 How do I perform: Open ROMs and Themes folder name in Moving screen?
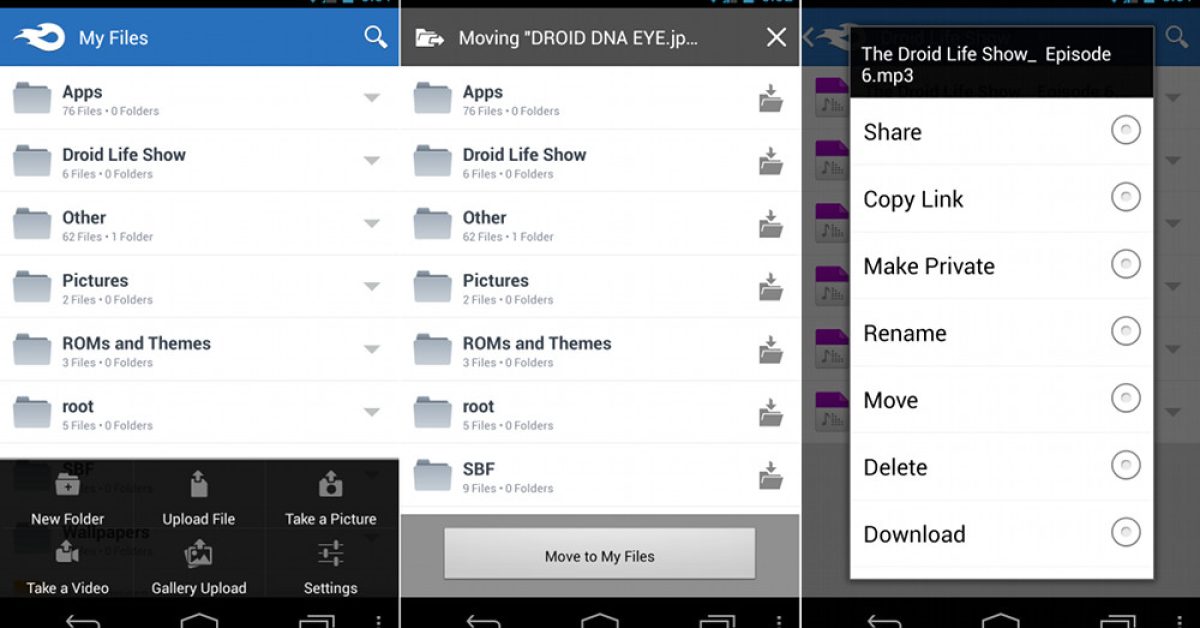pos(537,343)
